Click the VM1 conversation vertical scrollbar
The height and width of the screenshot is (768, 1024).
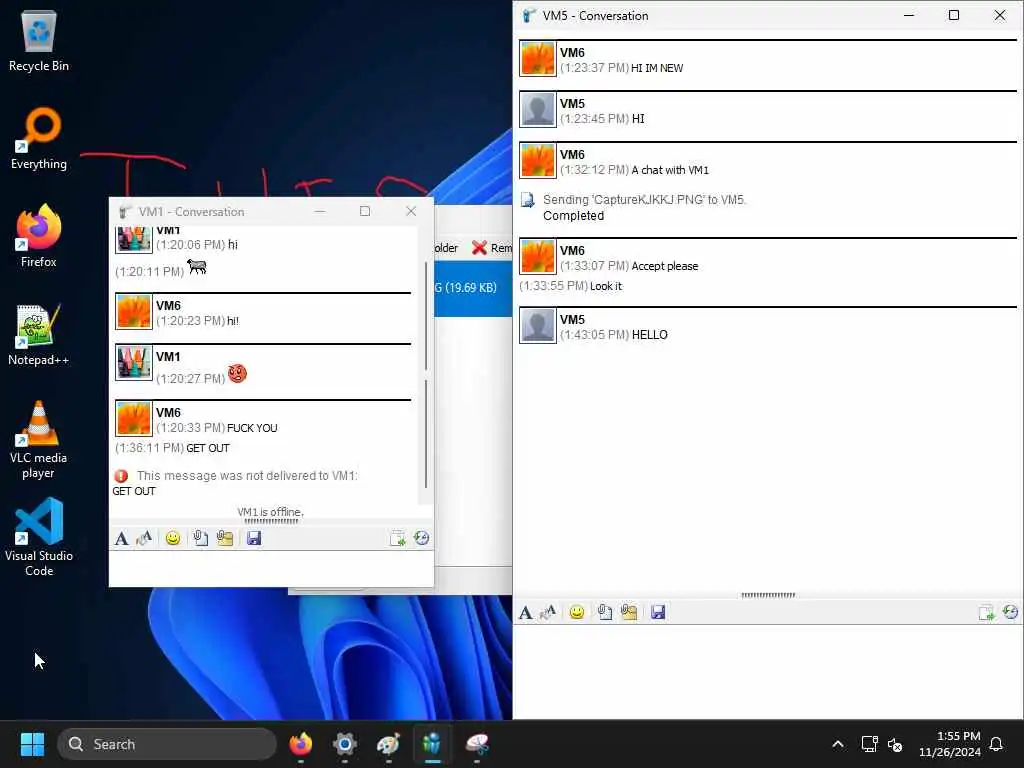(x=426, y=374)
